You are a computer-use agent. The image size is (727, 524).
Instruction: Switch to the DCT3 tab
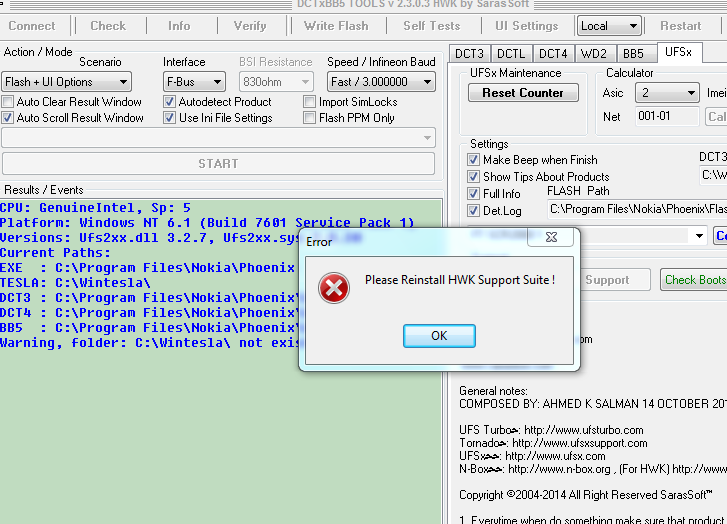pyautogui.click(x=469, y=54)
